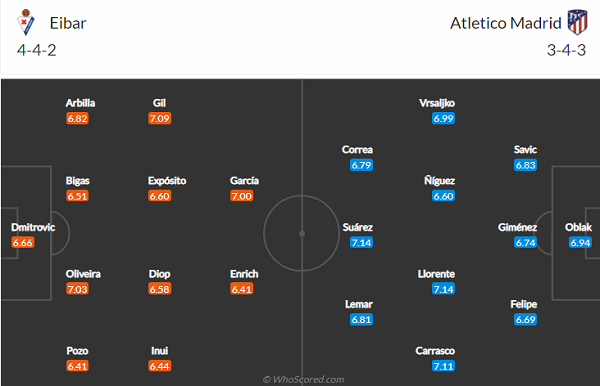
Task: Click the Eibar club crest icon
Action: 26,23
